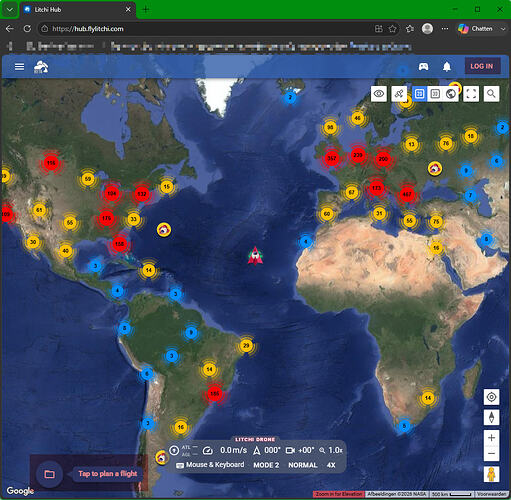Switch to globe view mode
The height and width of the screenshot is (500, 511).
[451, 94]
